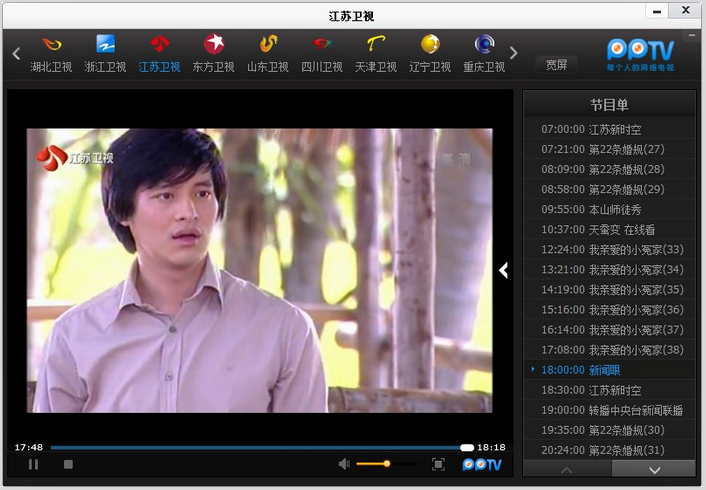Toggle 宽屏 widescreen mode

pos(556,65)
